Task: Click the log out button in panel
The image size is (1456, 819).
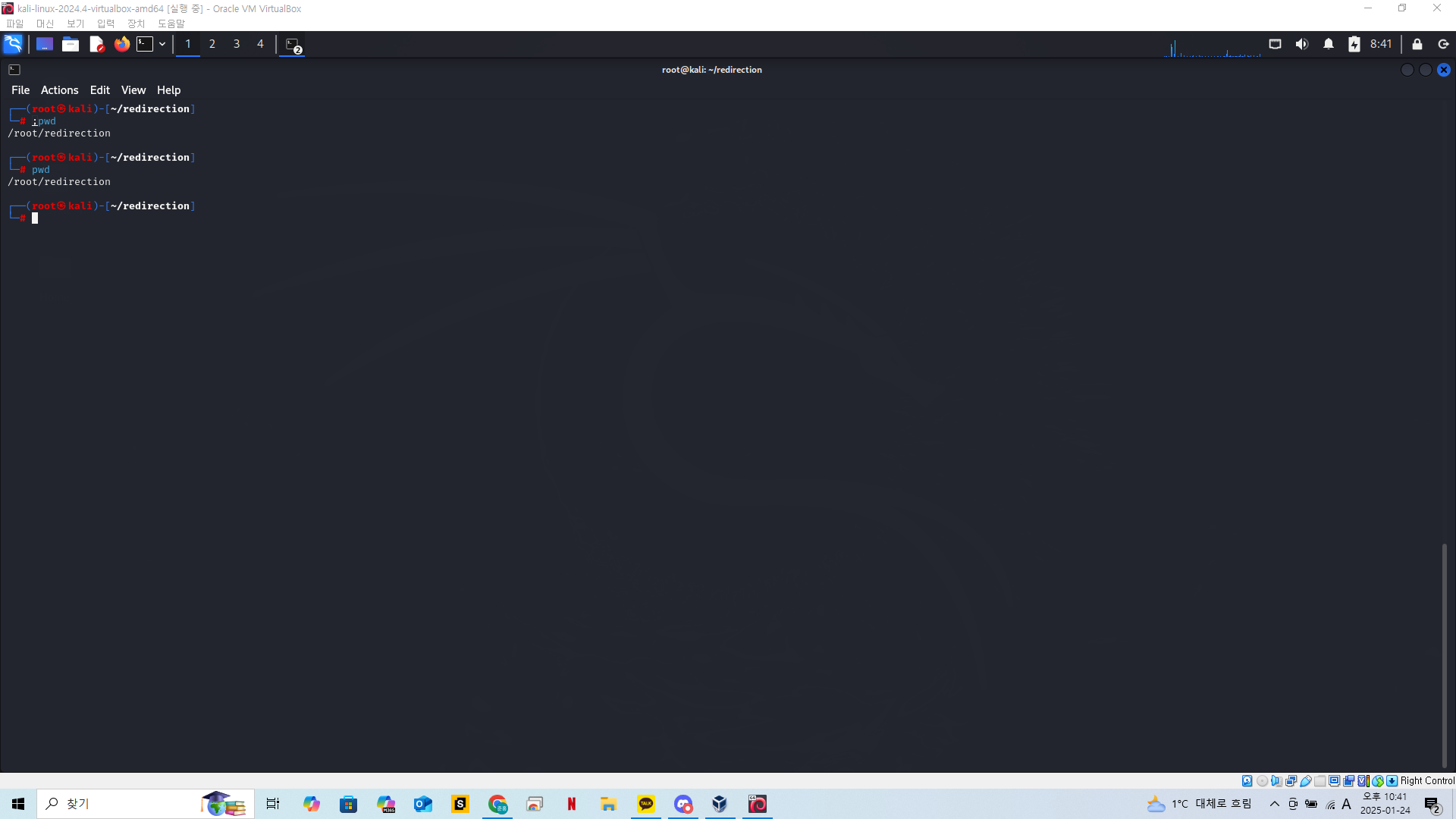Action: click(x=1443, y=44)
